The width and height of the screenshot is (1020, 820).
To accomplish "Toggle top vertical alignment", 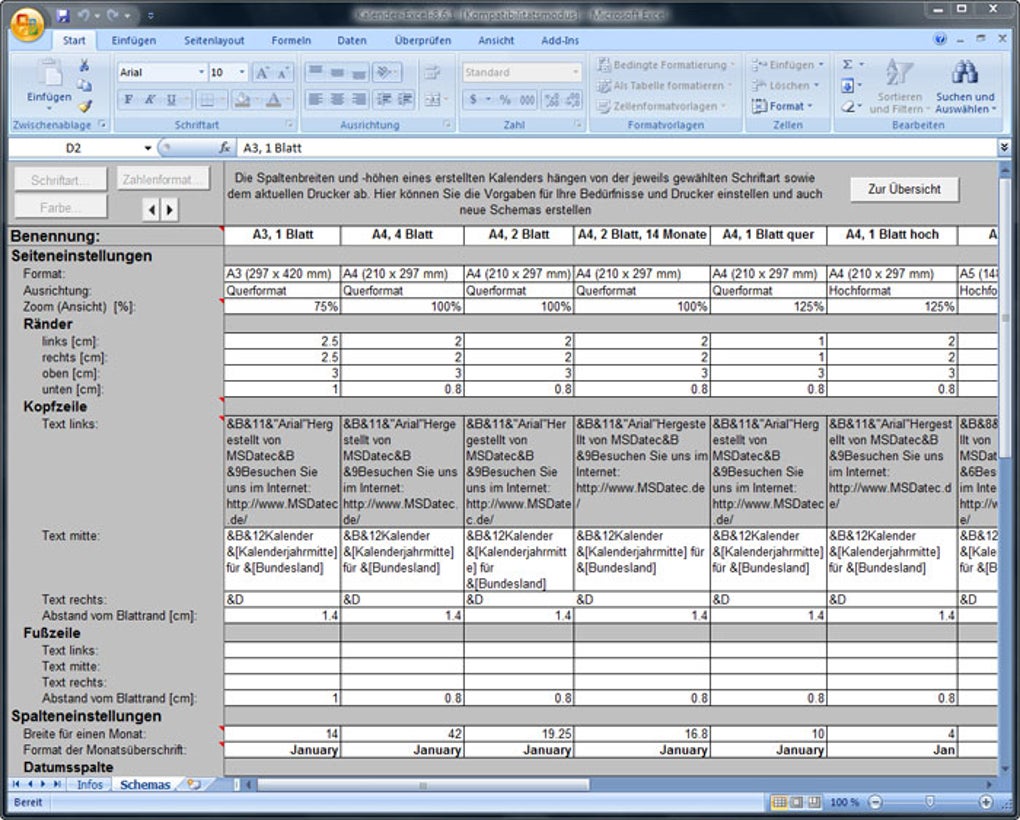I will point(315,72).
